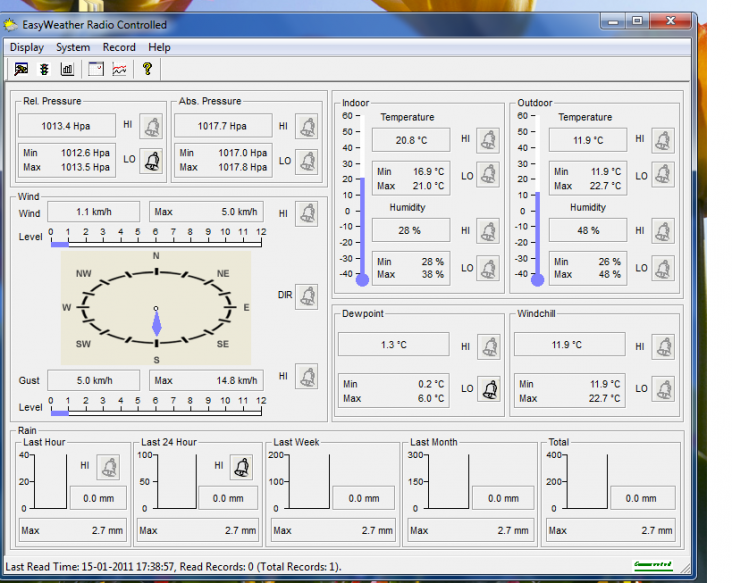Open the Help menu
Screen dimensions: 732x583
point(159,48)
